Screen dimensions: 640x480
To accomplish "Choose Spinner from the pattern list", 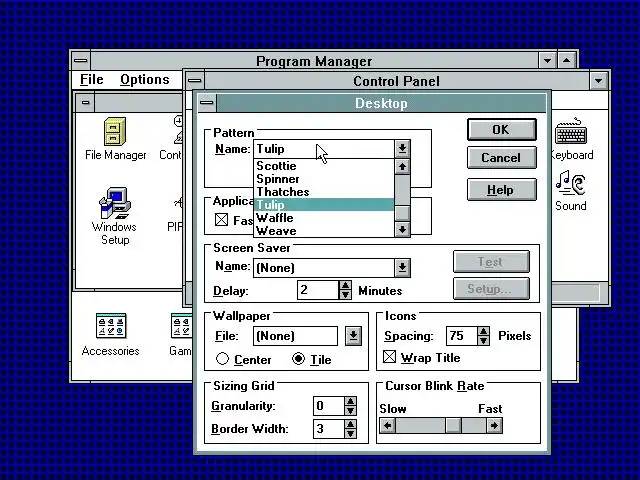I will 324,179.
